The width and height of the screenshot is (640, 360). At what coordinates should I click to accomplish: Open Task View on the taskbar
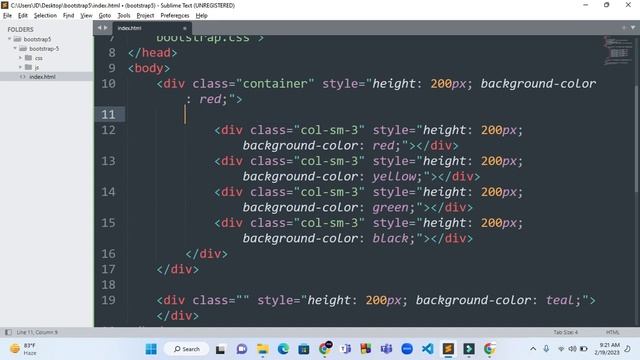pos(220,349)
